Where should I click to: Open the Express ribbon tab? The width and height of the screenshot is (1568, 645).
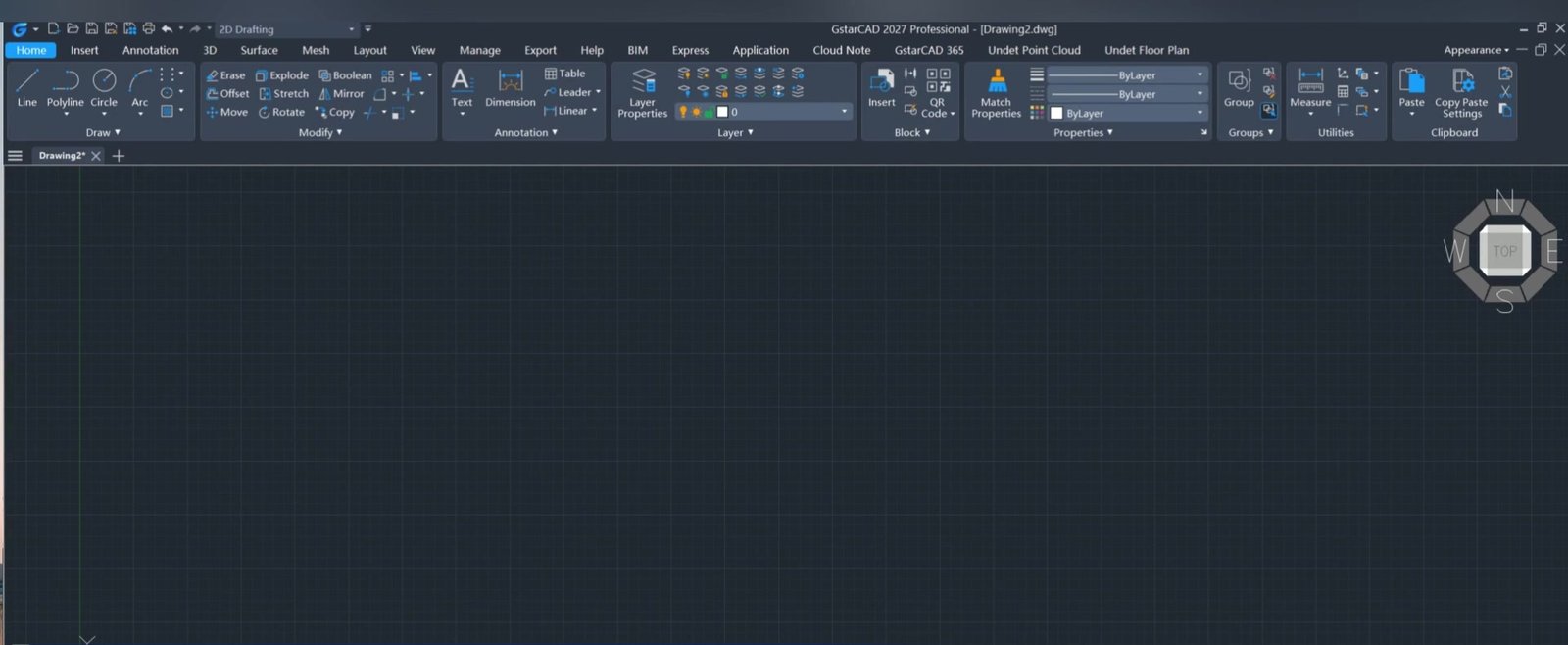pyautogui.click(x=690, y=50)
